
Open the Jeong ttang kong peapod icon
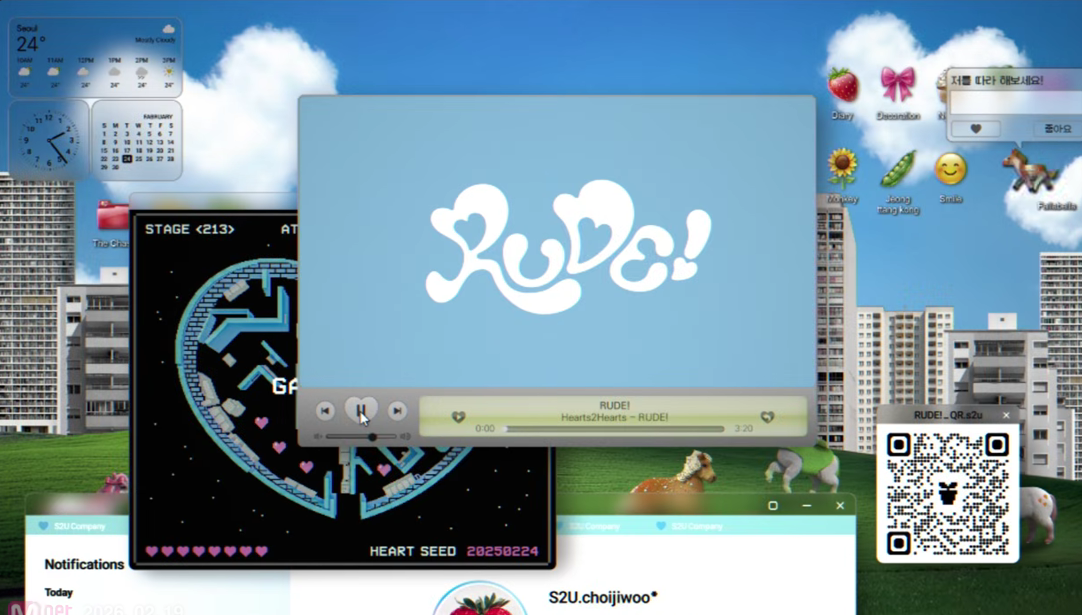click(x=898, y=169)
